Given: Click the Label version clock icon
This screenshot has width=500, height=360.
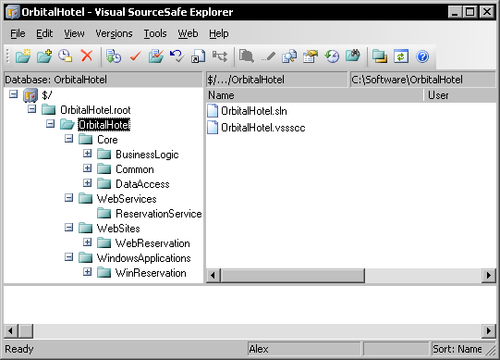Looking at the screenshot, I should [x=65, y=56].
